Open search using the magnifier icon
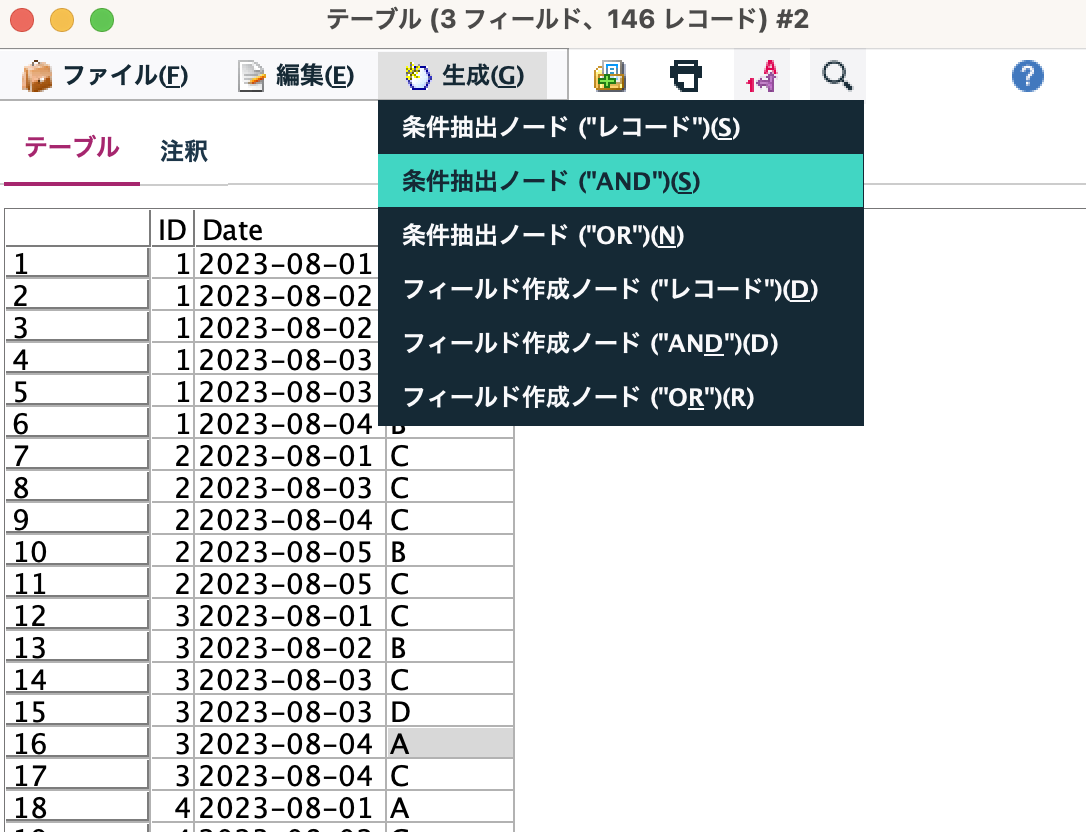The width and height of the screenshot is (1086, 832). (837, 75)
